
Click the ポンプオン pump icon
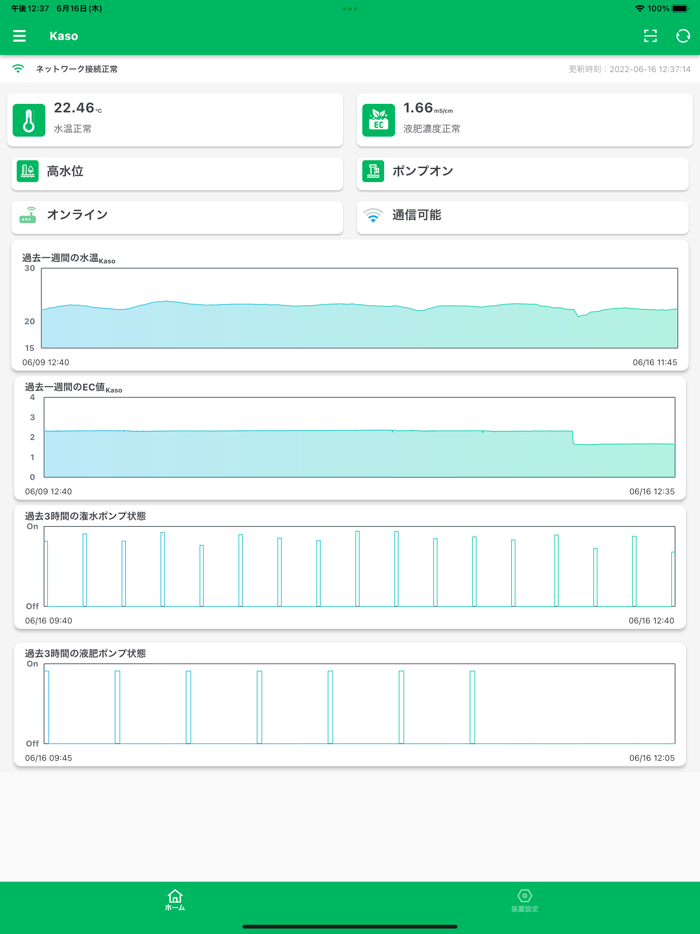click(373, 171)
